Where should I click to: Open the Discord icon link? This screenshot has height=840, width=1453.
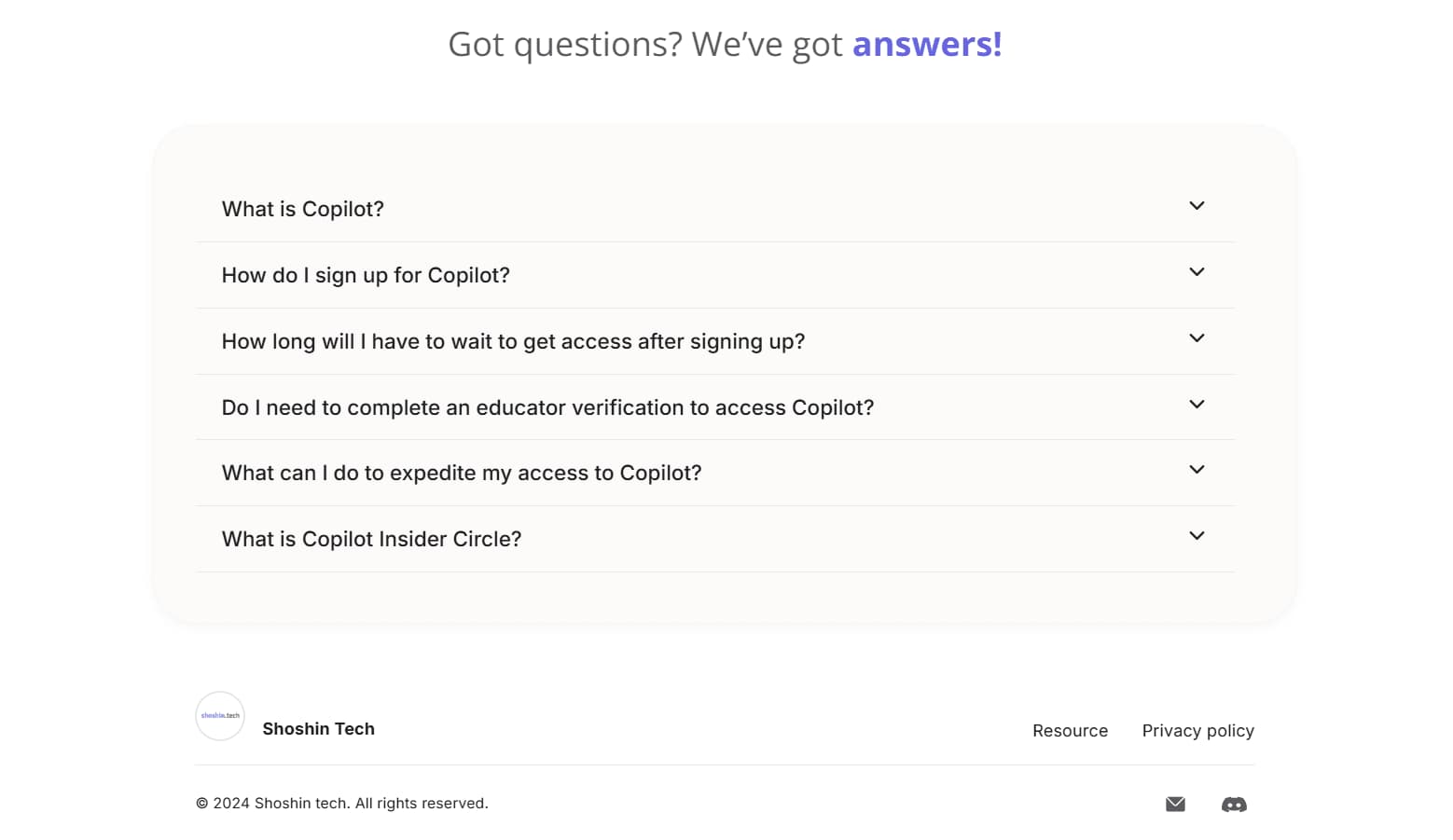coord(1234,804)
